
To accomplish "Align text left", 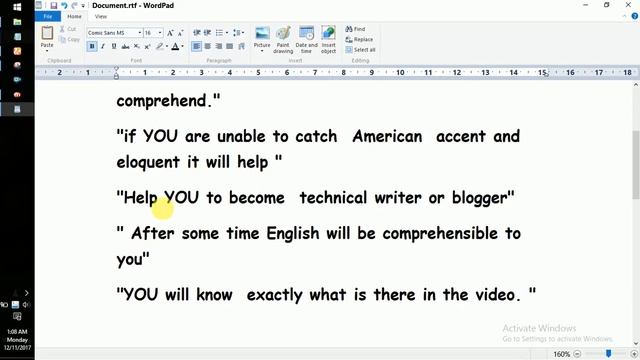I will pyautogui.click(x=196, y=47).
